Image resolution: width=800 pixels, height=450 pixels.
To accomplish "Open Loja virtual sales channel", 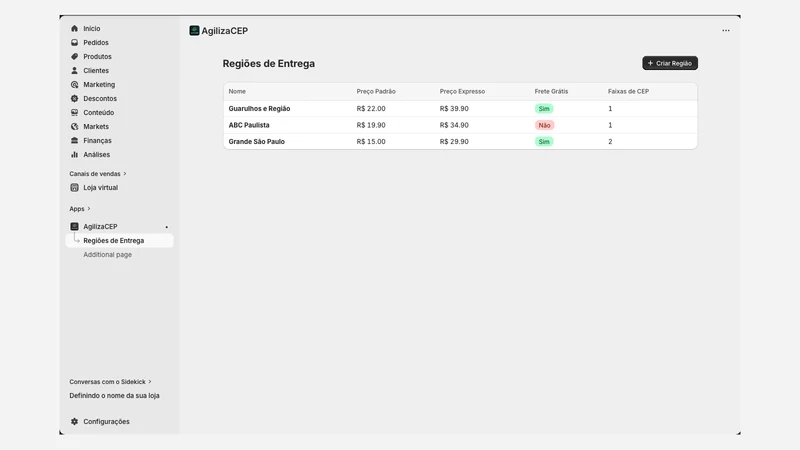I will click(x=101, y=188).
